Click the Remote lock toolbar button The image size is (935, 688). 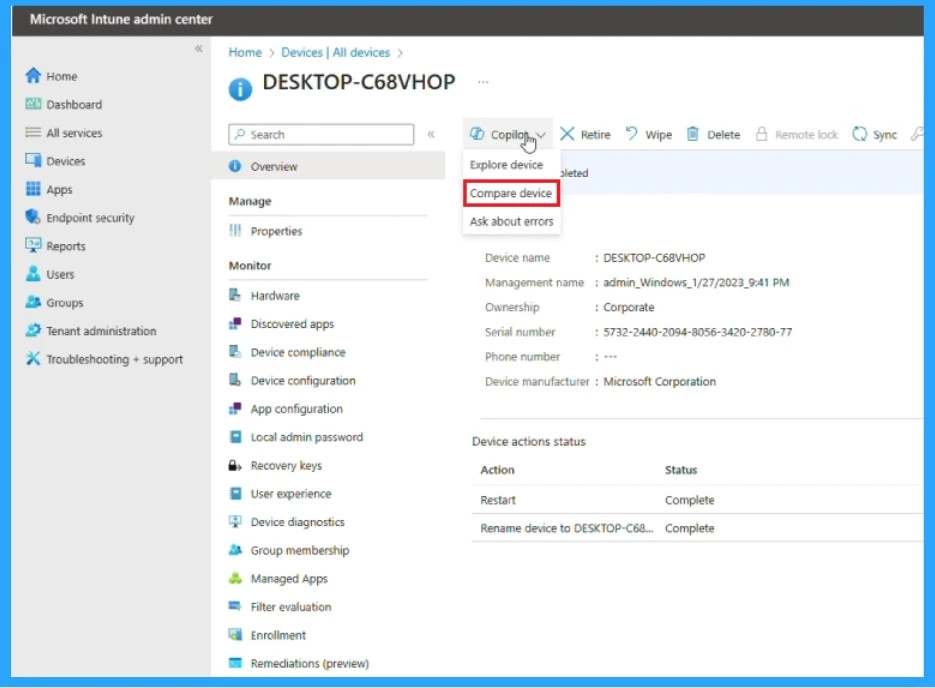click(797, 134)
